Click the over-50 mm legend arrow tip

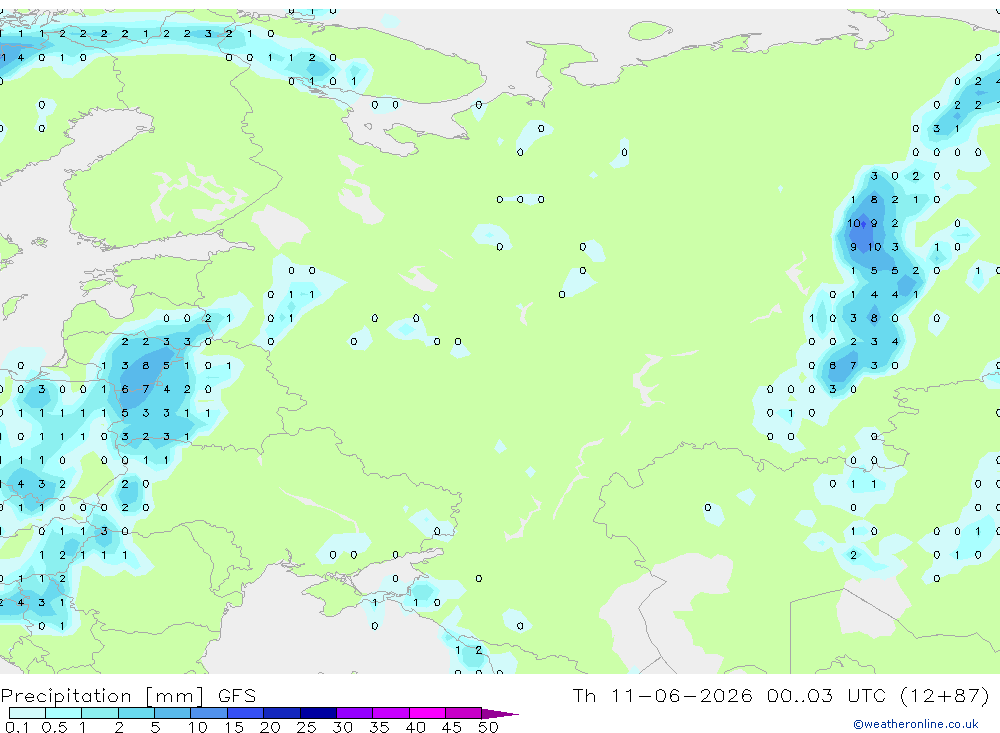pyautogui.click(x=501, y=713)
